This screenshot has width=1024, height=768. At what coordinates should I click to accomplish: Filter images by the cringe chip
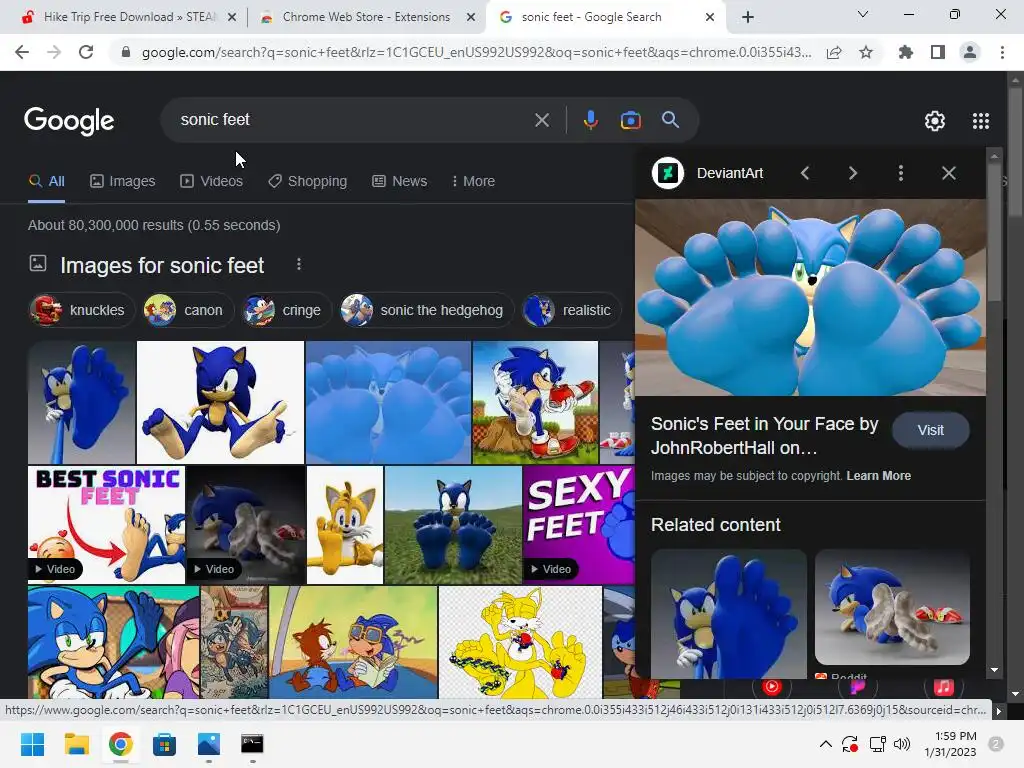tap(285, 310)
